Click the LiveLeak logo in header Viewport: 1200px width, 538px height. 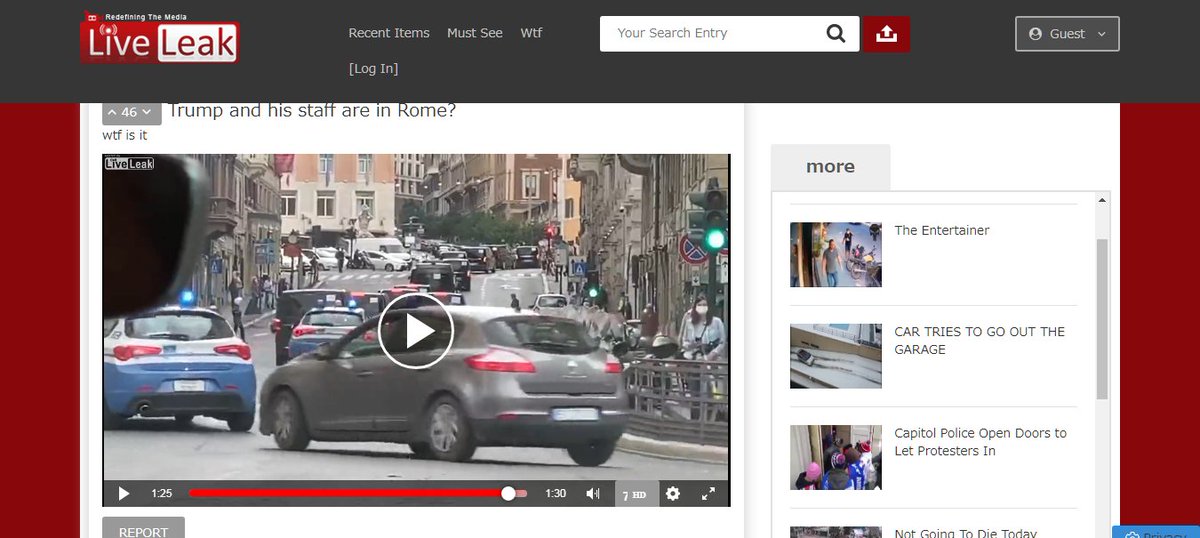pos(160,38)
